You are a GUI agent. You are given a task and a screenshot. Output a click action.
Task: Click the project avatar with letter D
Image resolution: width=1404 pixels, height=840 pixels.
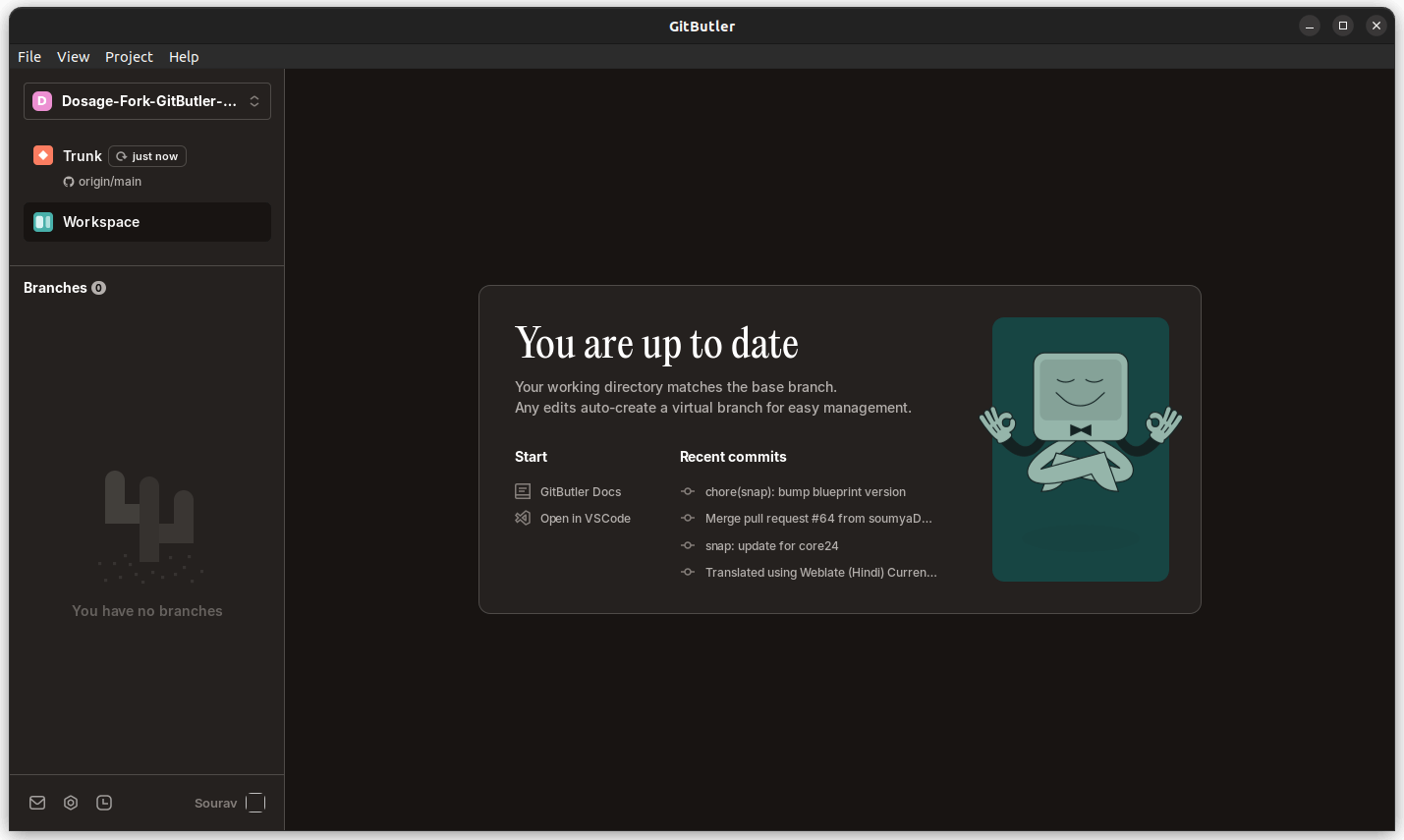40,100
